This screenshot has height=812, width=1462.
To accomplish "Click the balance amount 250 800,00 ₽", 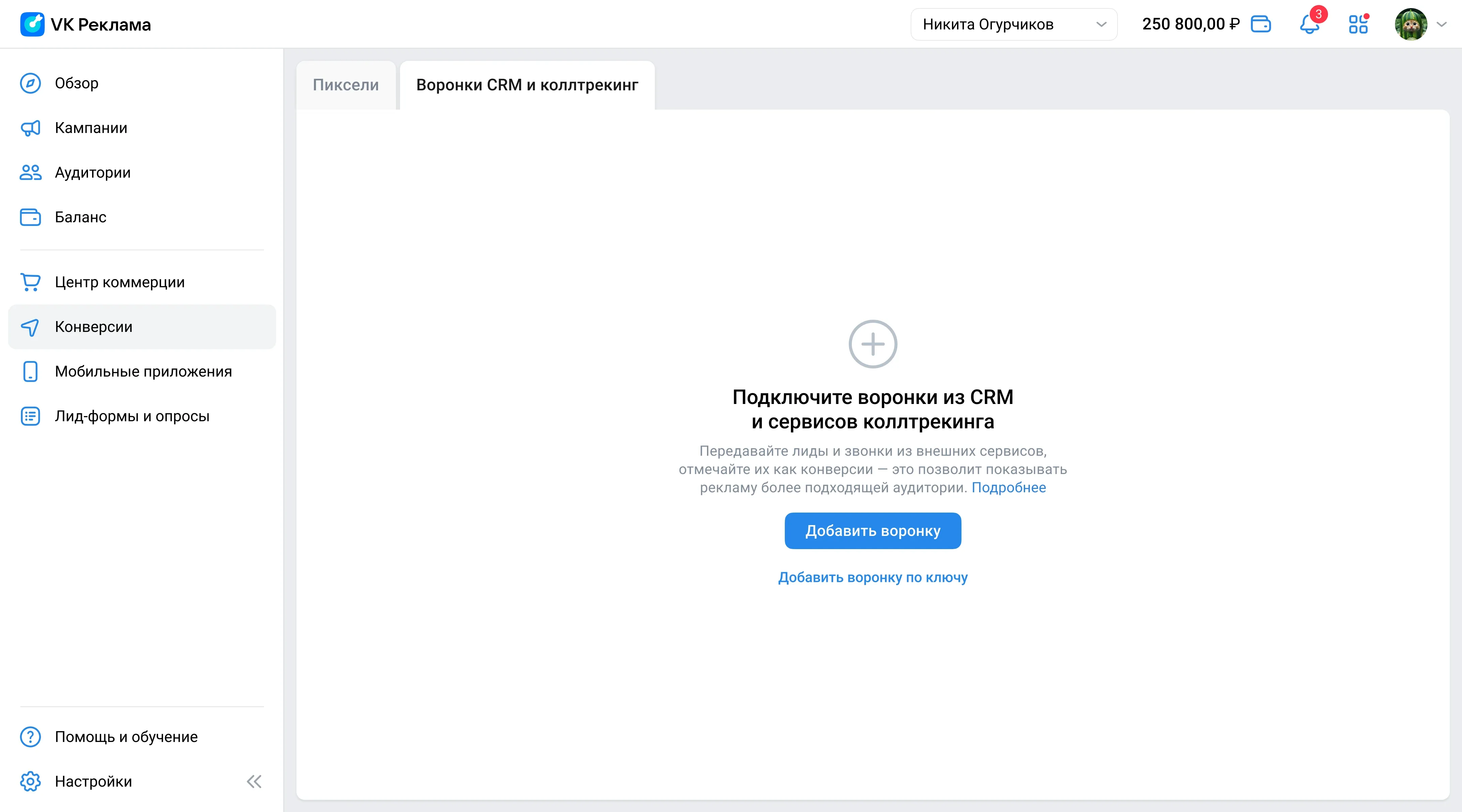I will point(1191,24).
